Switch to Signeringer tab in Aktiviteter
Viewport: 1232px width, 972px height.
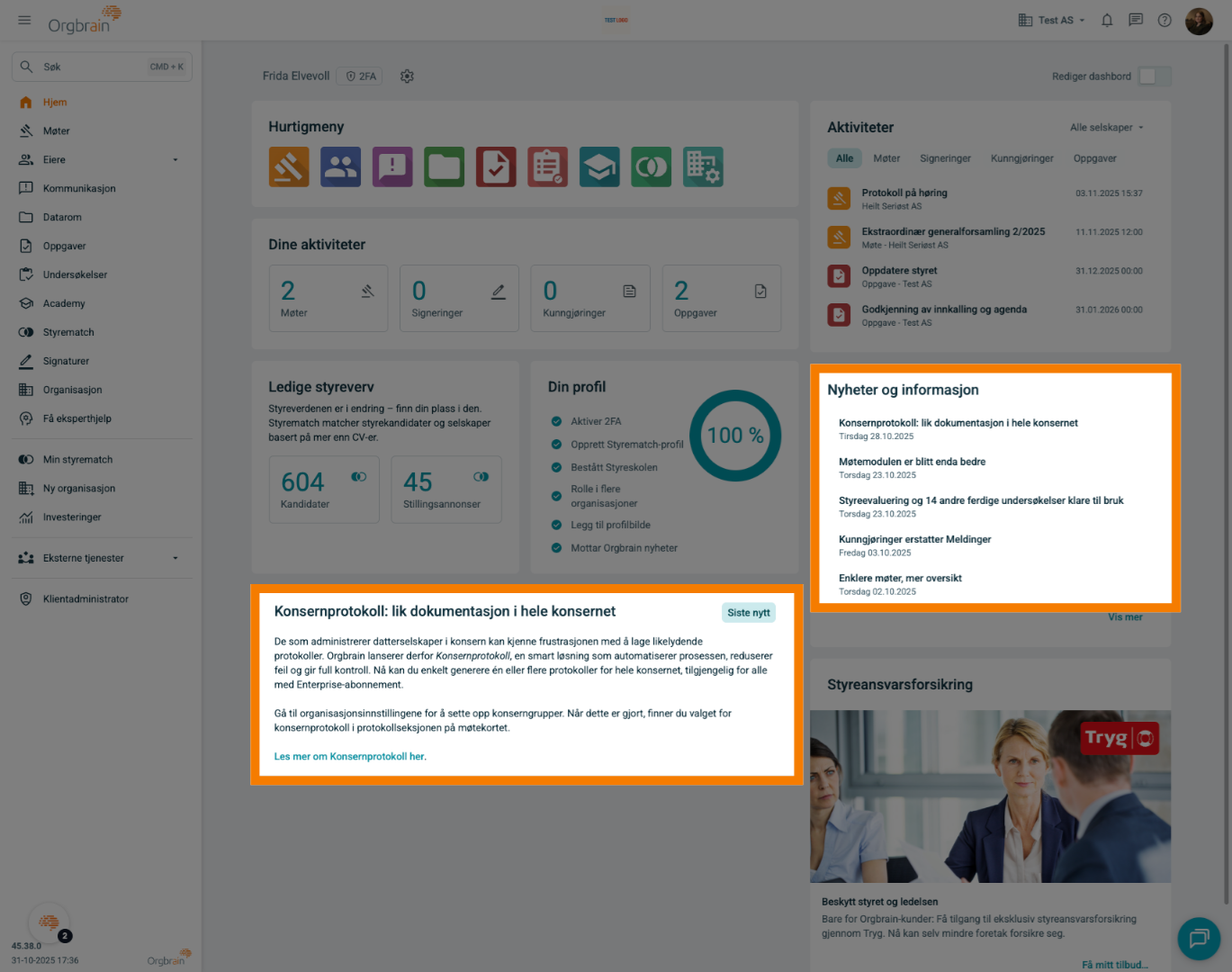click(x=945, y=158)
